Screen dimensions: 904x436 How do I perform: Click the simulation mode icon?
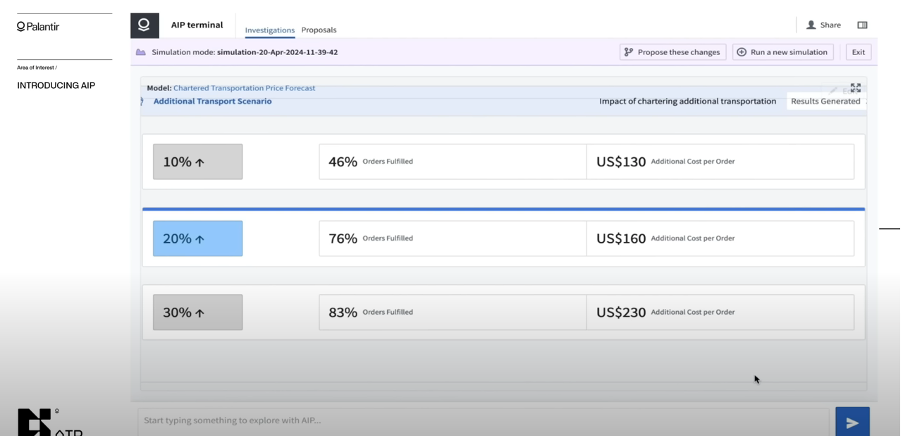tap(141, 52)
